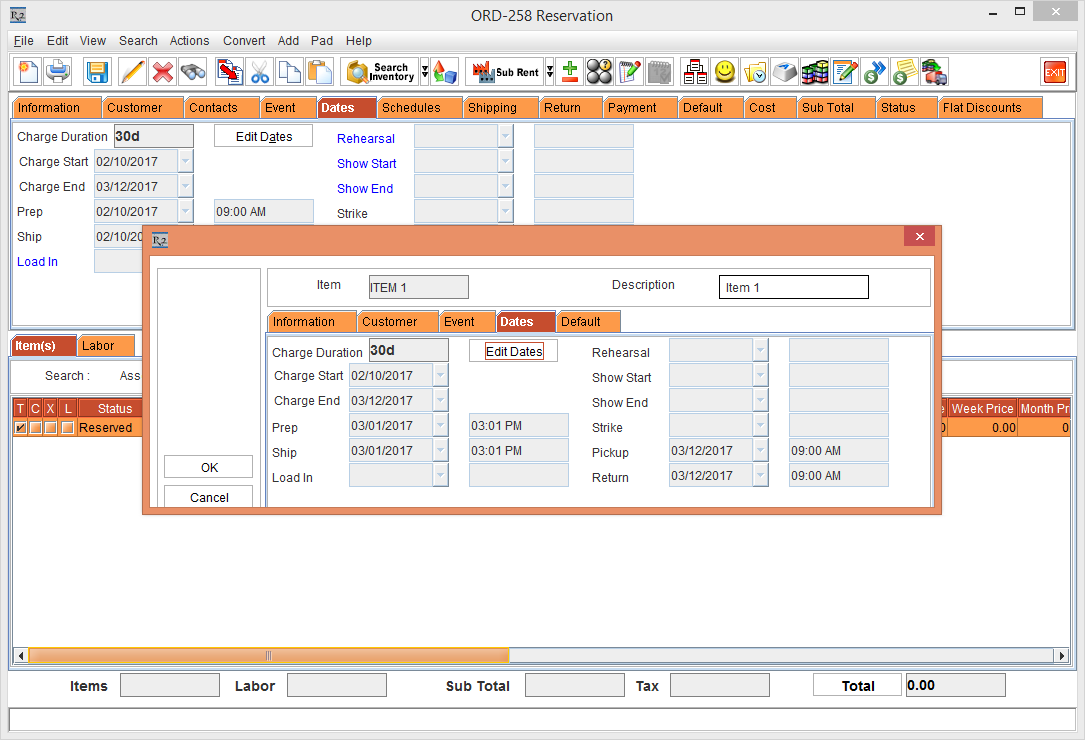Click the binoculars search icon
The image size is (1085, 740).
pos(192,72)
